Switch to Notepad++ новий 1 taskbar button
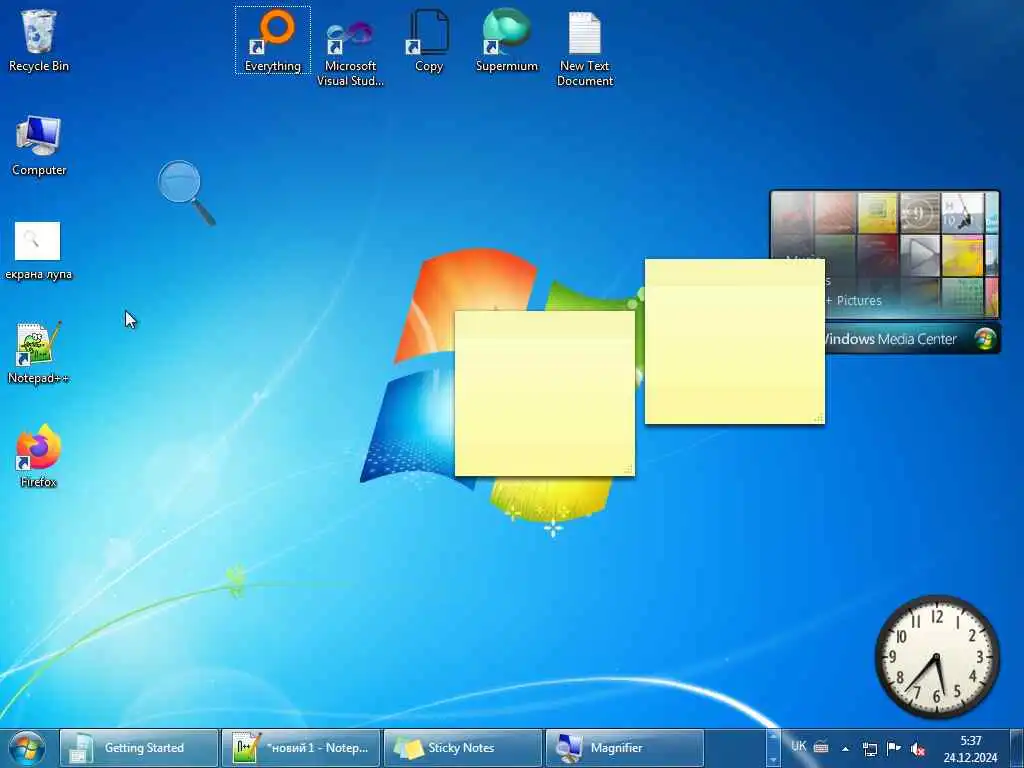 300,748
